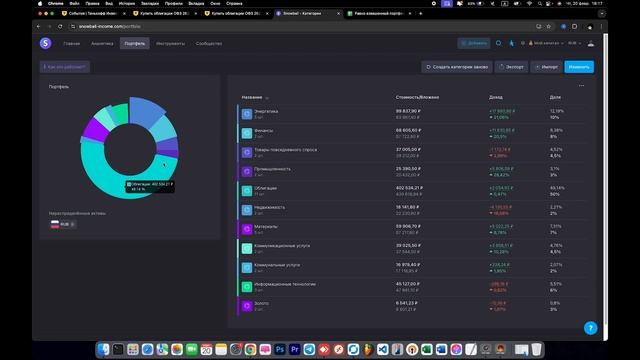
Task: Open the Главная navigation tab
Action: click(x=71, y=43)
